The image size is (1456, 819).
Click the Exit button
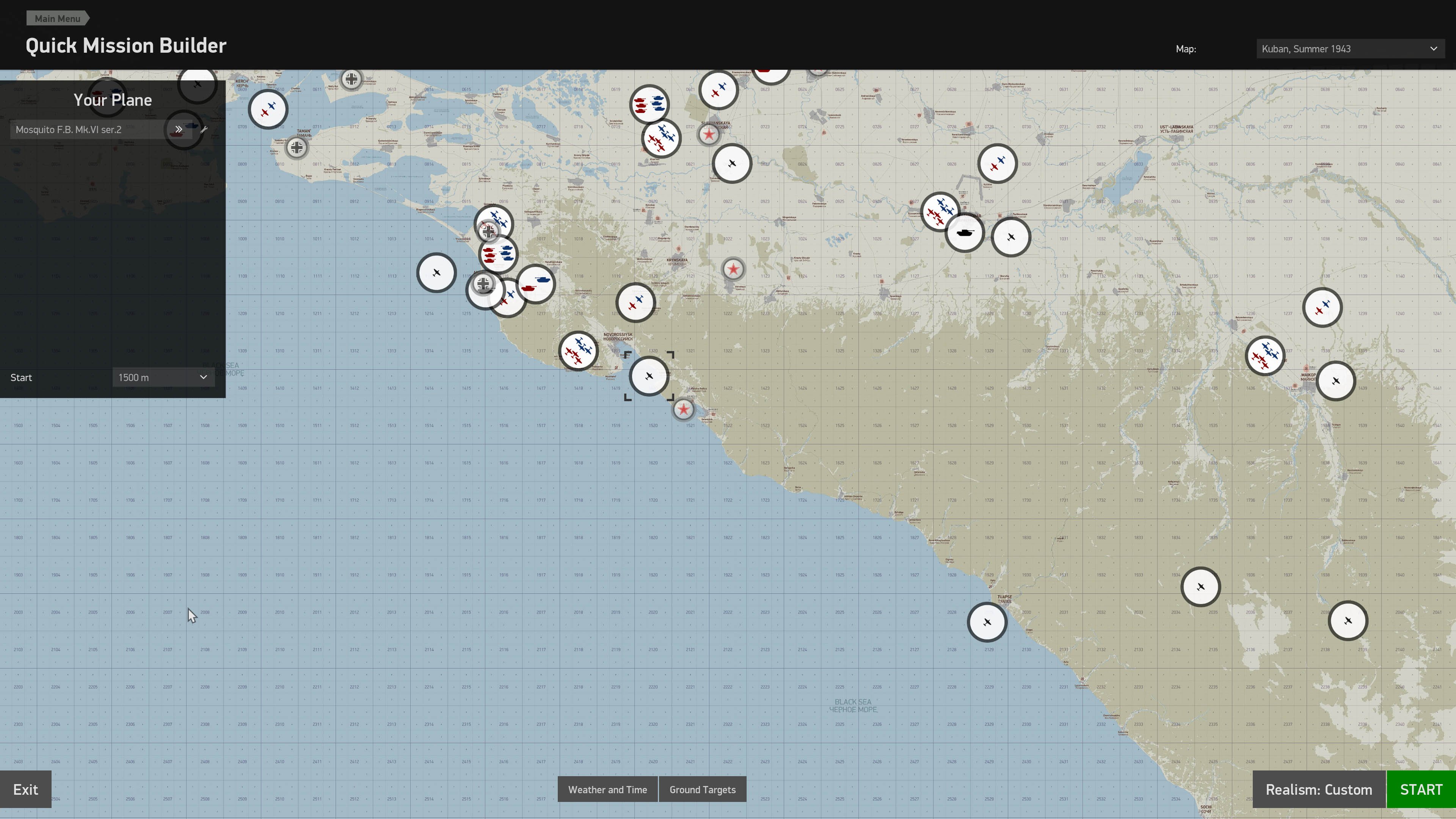pyautogui.click(x=25, y=789)
